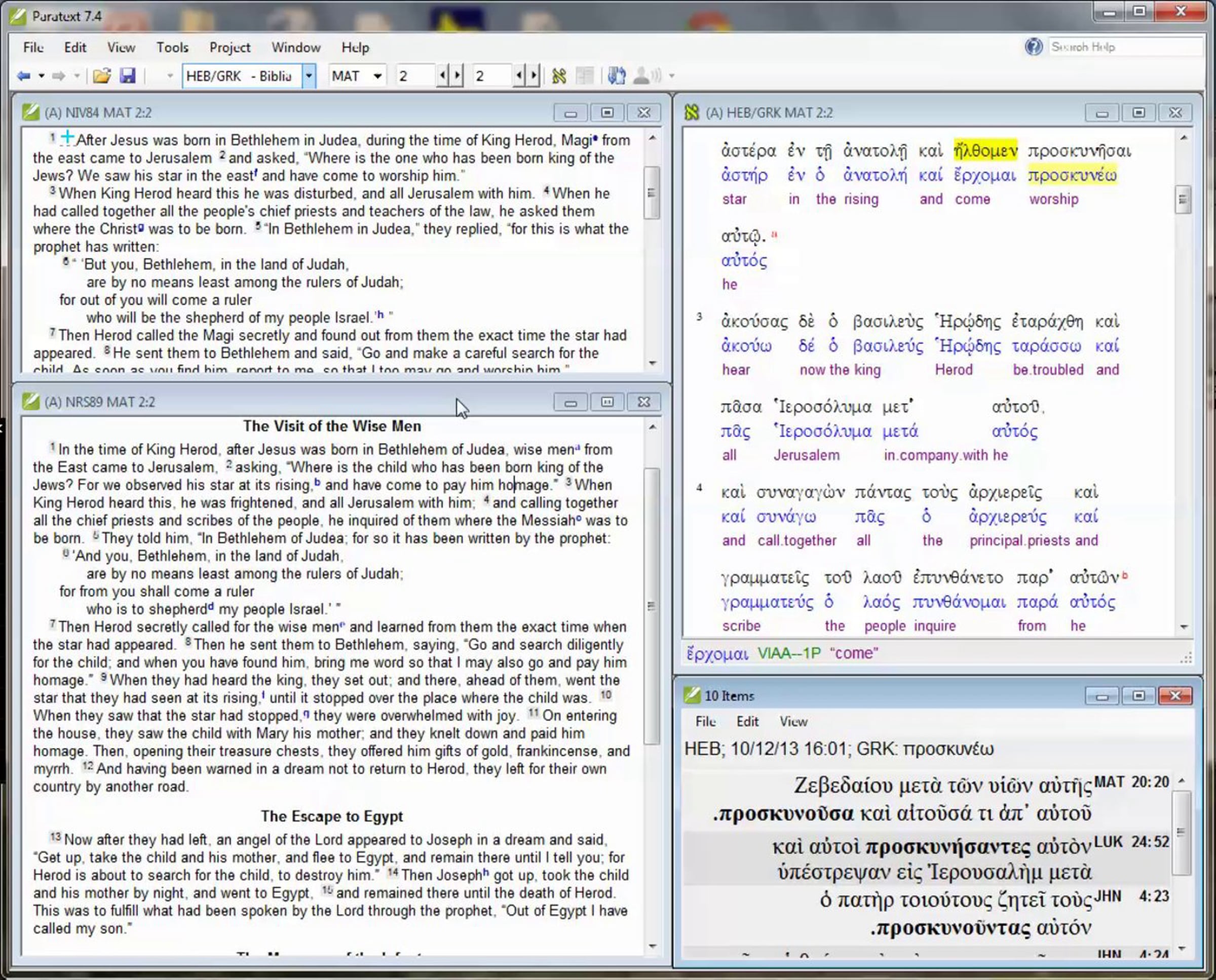This screenshot has width=1216, height=980.
Task: Open the HEB/GRK project dropdown
Action: coord(309,75)
